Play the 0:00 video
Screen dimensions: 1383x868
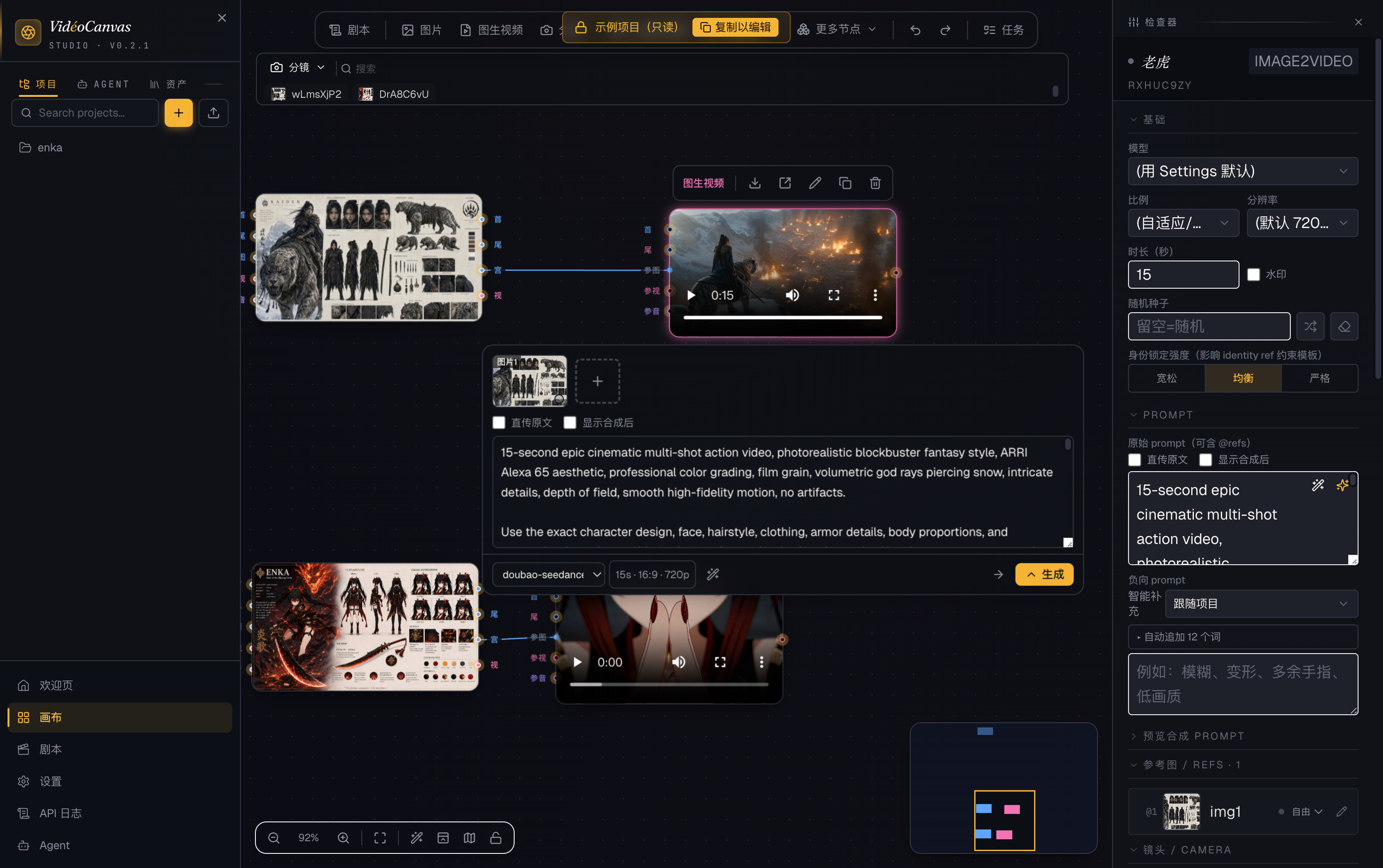pyautogui.click(x=577, y=662)
